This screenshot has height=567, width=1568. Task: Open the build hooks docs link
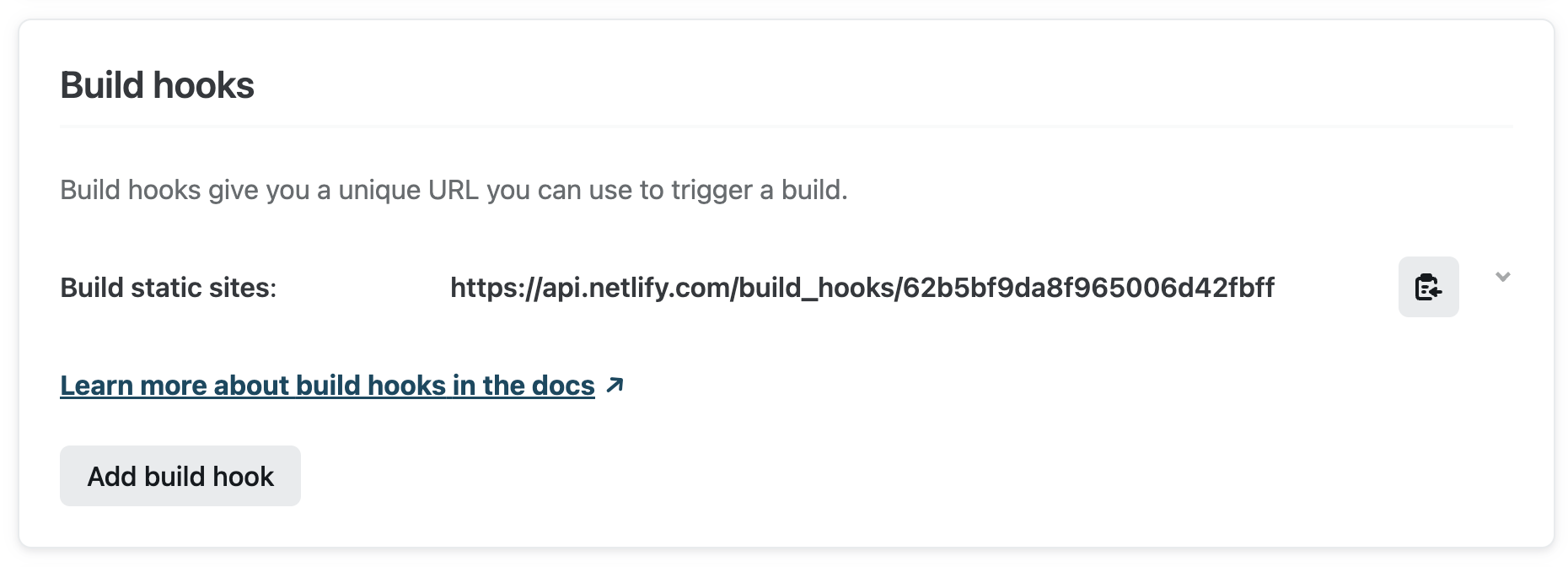pos(327,386)
